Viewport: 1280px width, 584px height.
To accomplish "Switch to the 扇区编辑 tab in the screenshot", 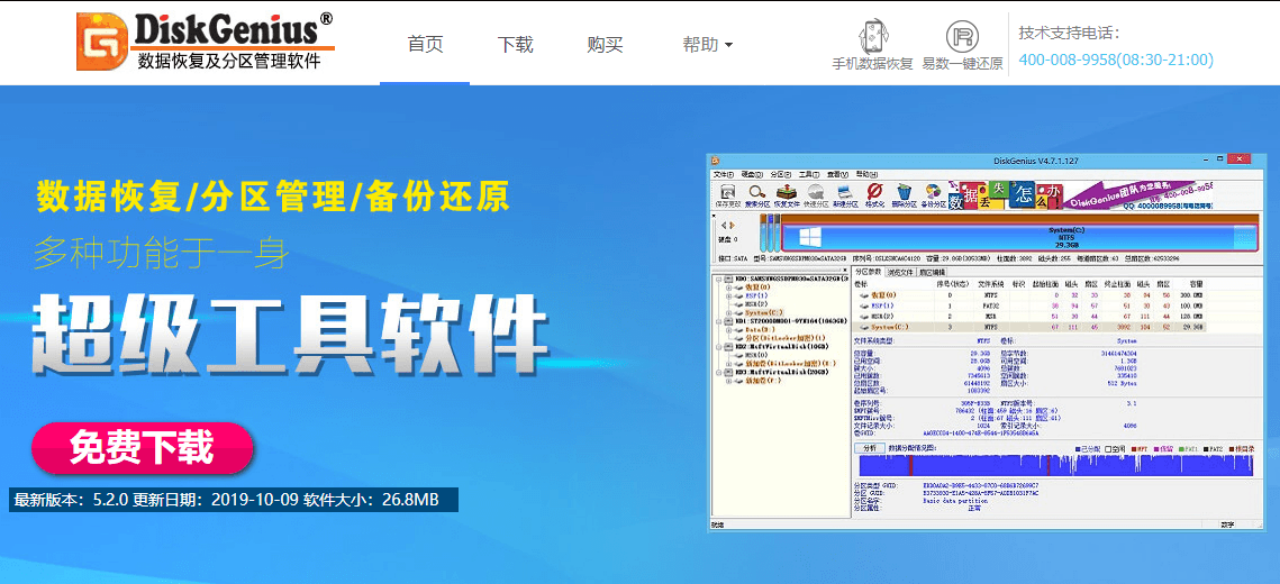I will (933, 271).
